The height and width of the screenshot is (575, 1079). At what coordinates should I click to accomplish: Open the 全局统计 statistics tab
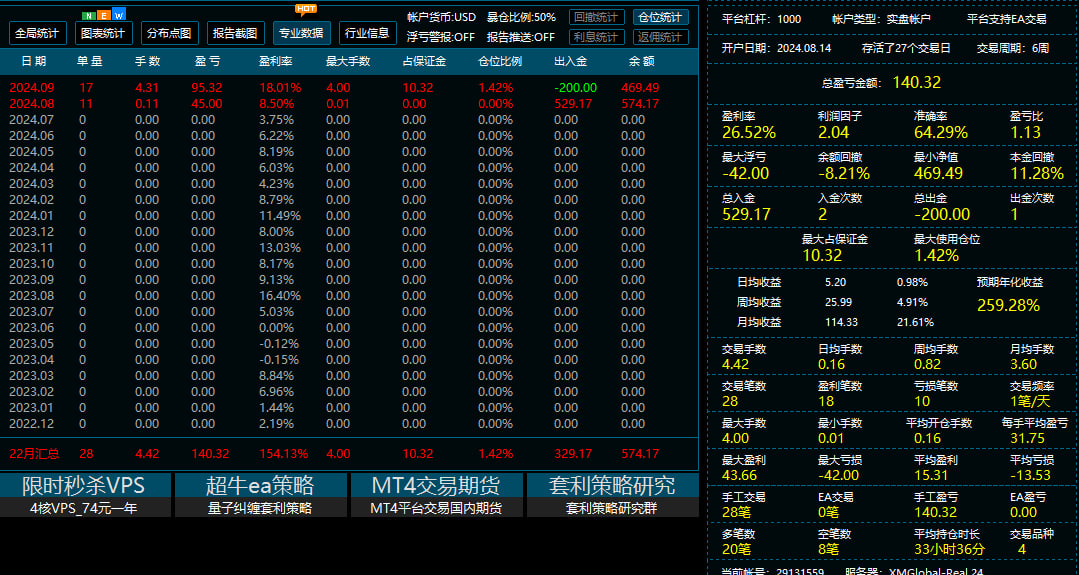(38, 33)
